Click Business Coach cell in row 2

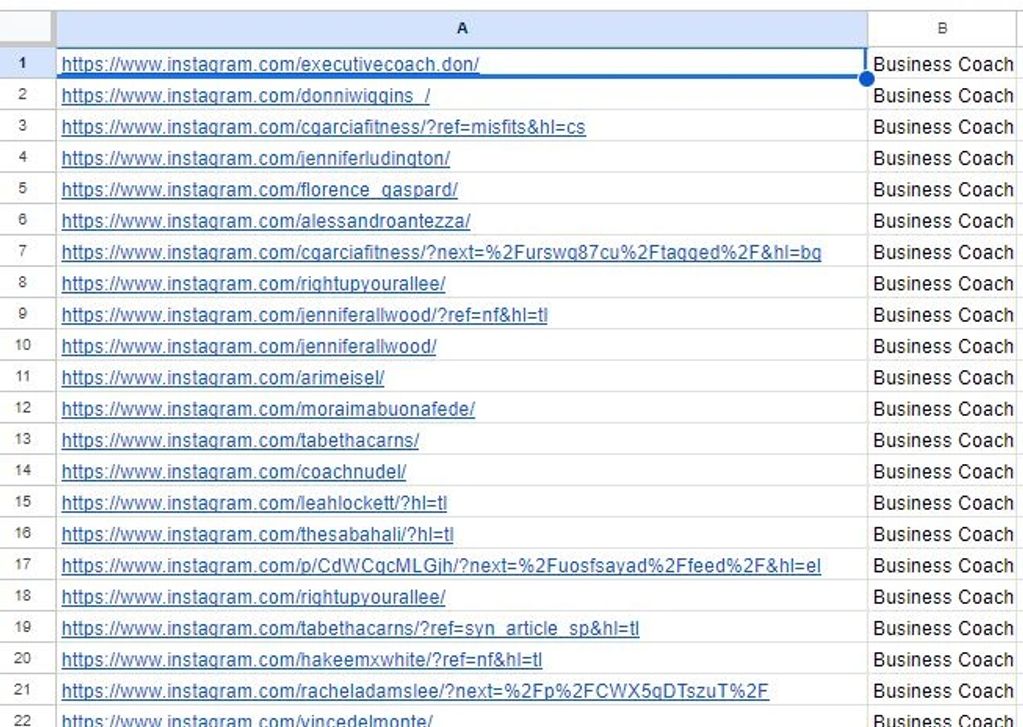click(942, 95)
